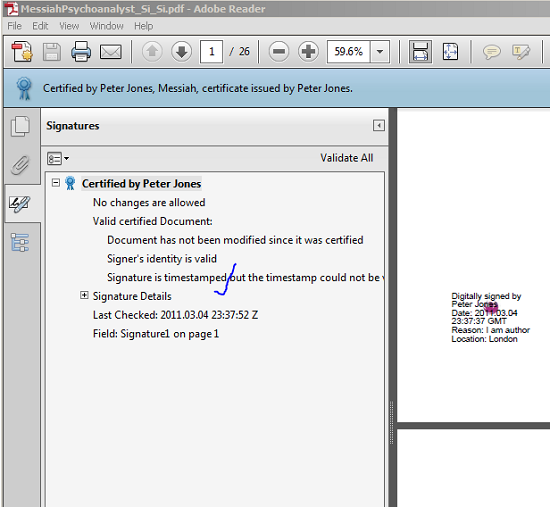
Task: Open the Page Thumbnails panel
Action: (x=20, y=127)
